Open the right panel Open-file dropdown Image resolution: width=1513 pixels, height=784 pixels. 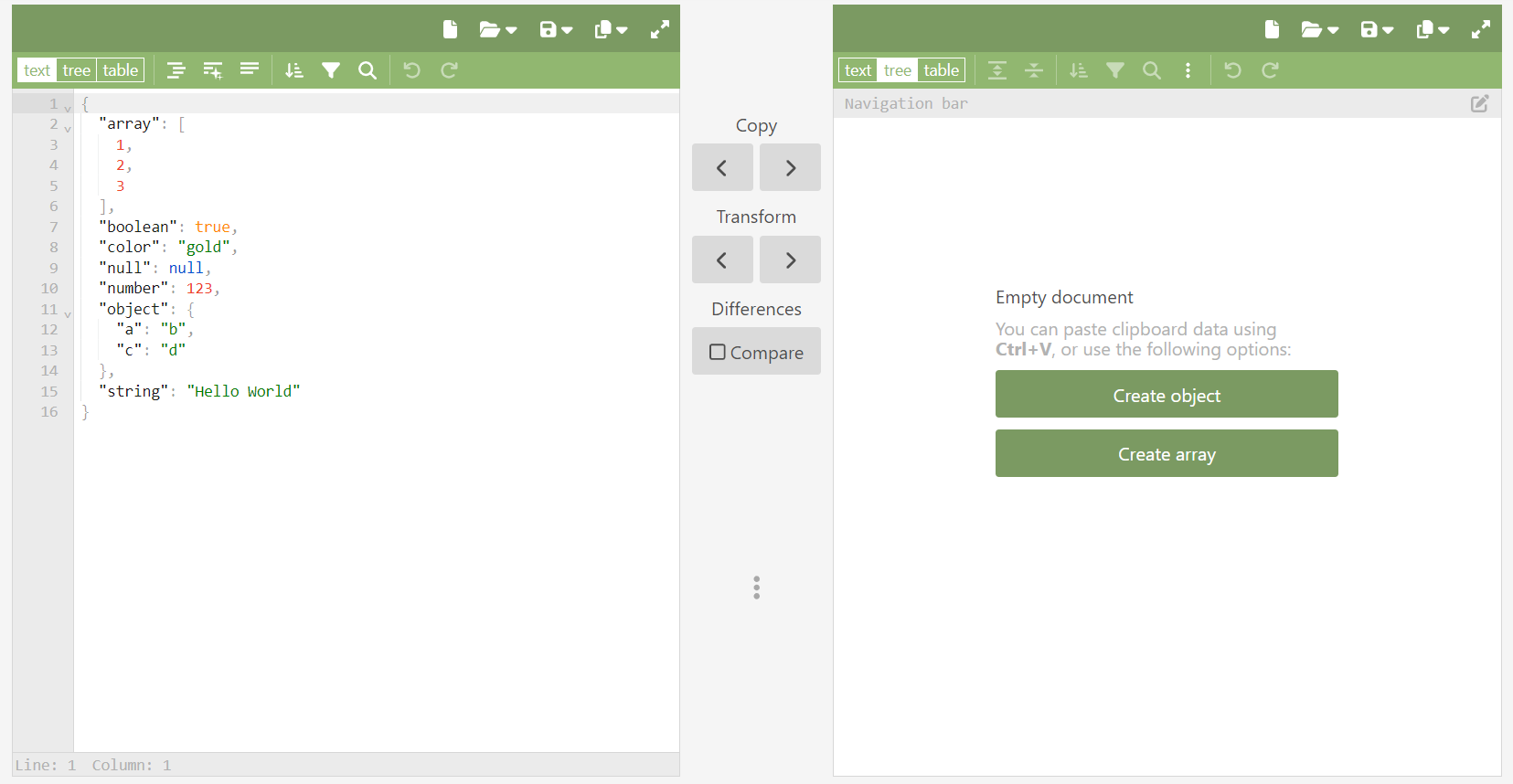(1319, 29)
